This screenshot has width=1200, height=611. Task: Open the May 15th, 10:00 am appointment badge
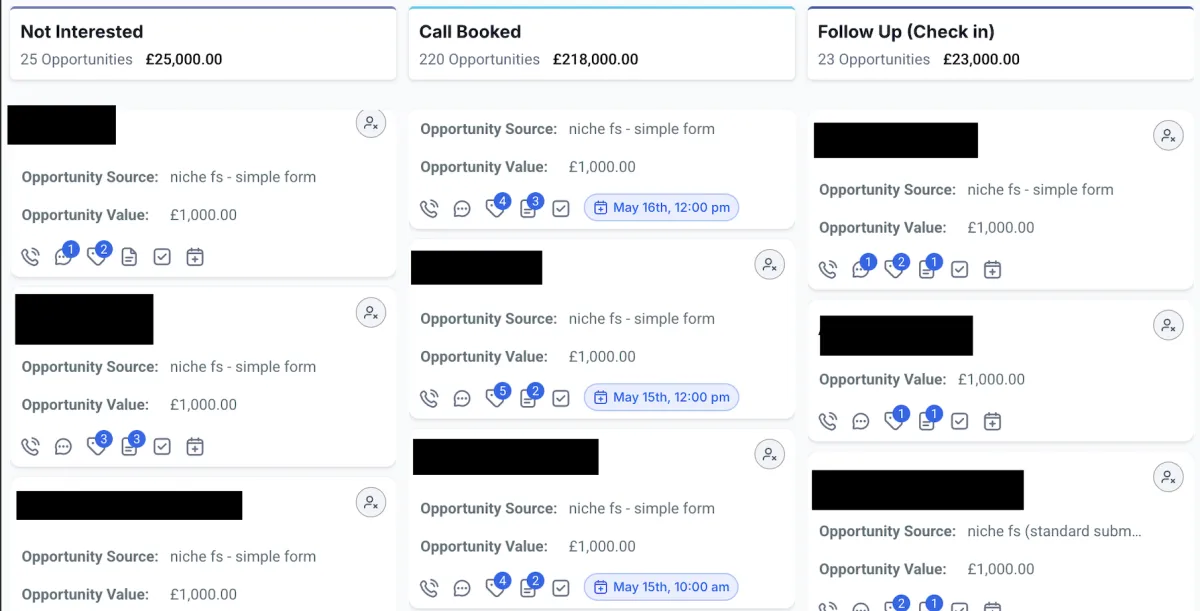(661, 587)
